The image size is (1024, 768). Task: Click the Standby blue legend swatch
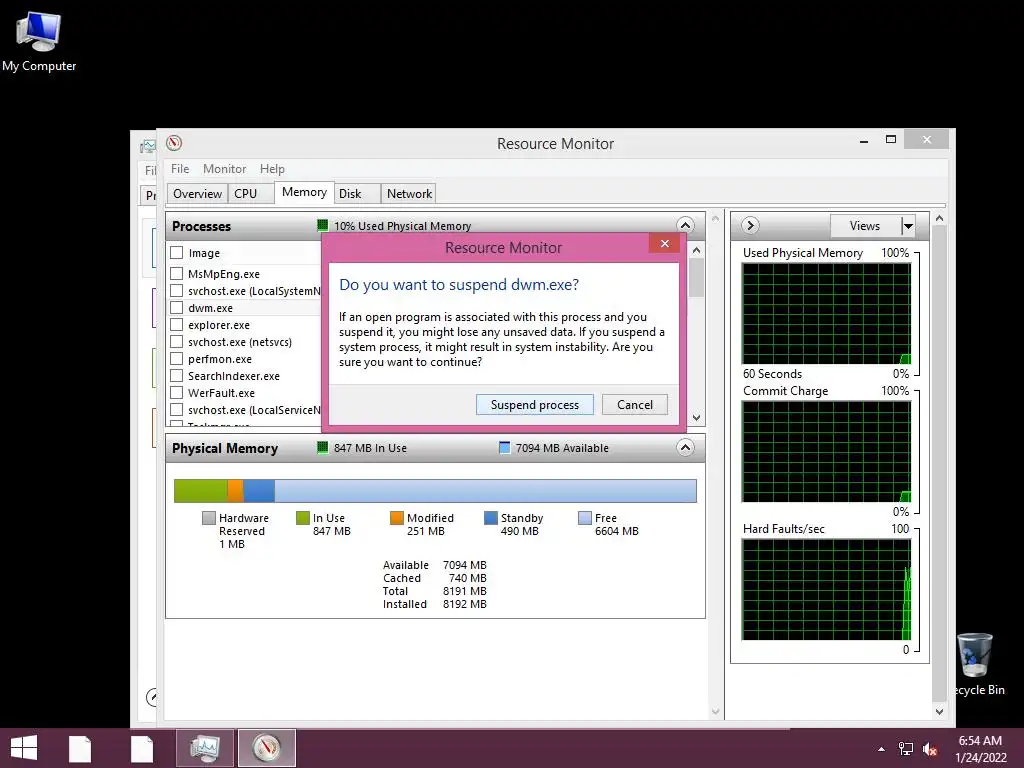pyautogui.click(x=490, y=518)
